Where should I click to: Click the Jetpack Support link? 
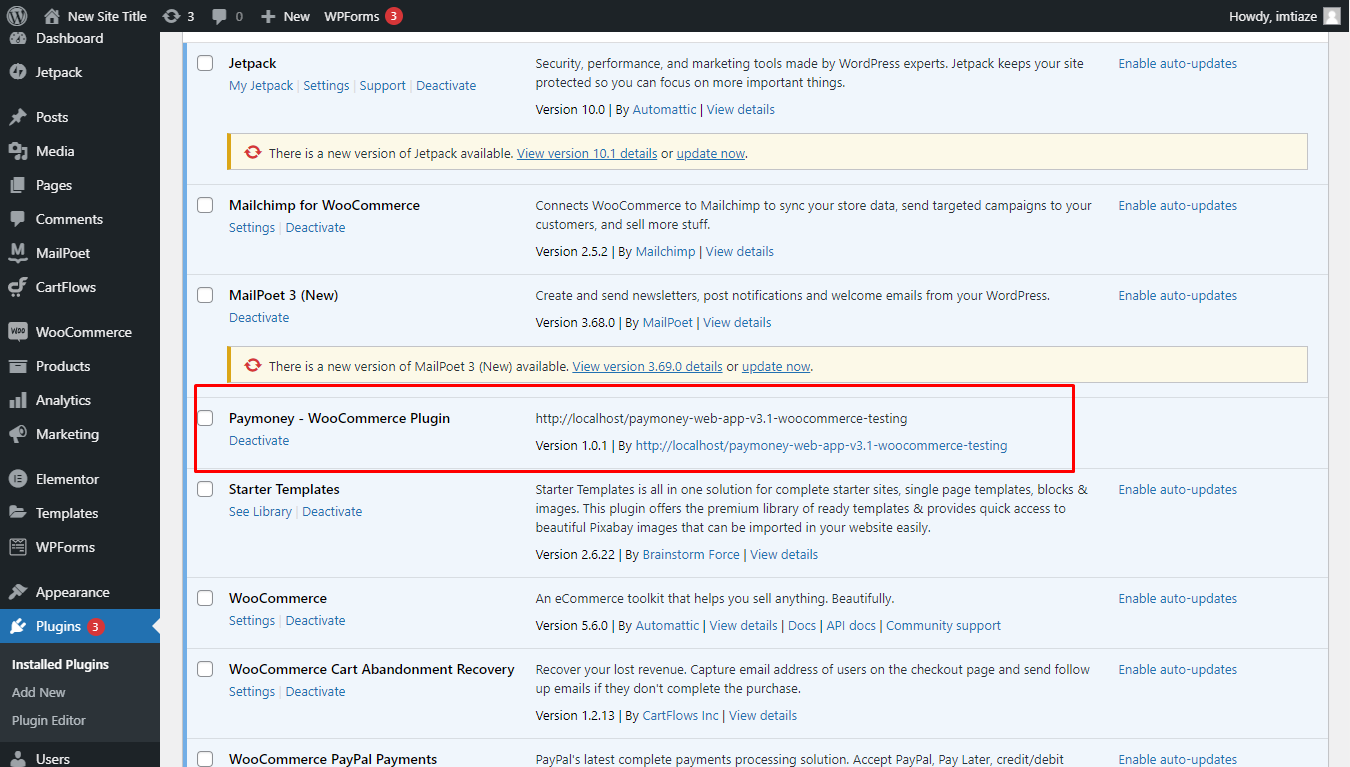click(382, 85)
